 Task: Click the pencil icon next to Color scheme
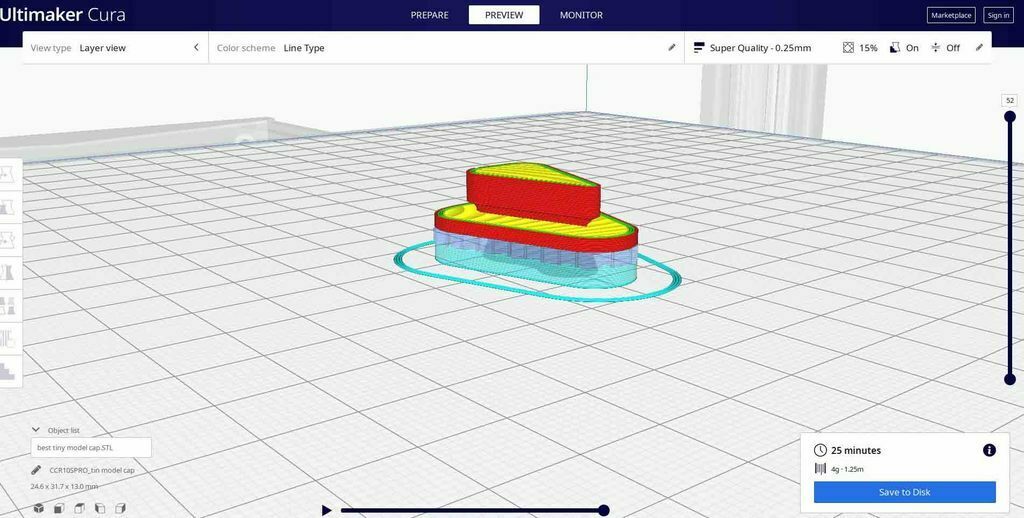click(672, 47)
